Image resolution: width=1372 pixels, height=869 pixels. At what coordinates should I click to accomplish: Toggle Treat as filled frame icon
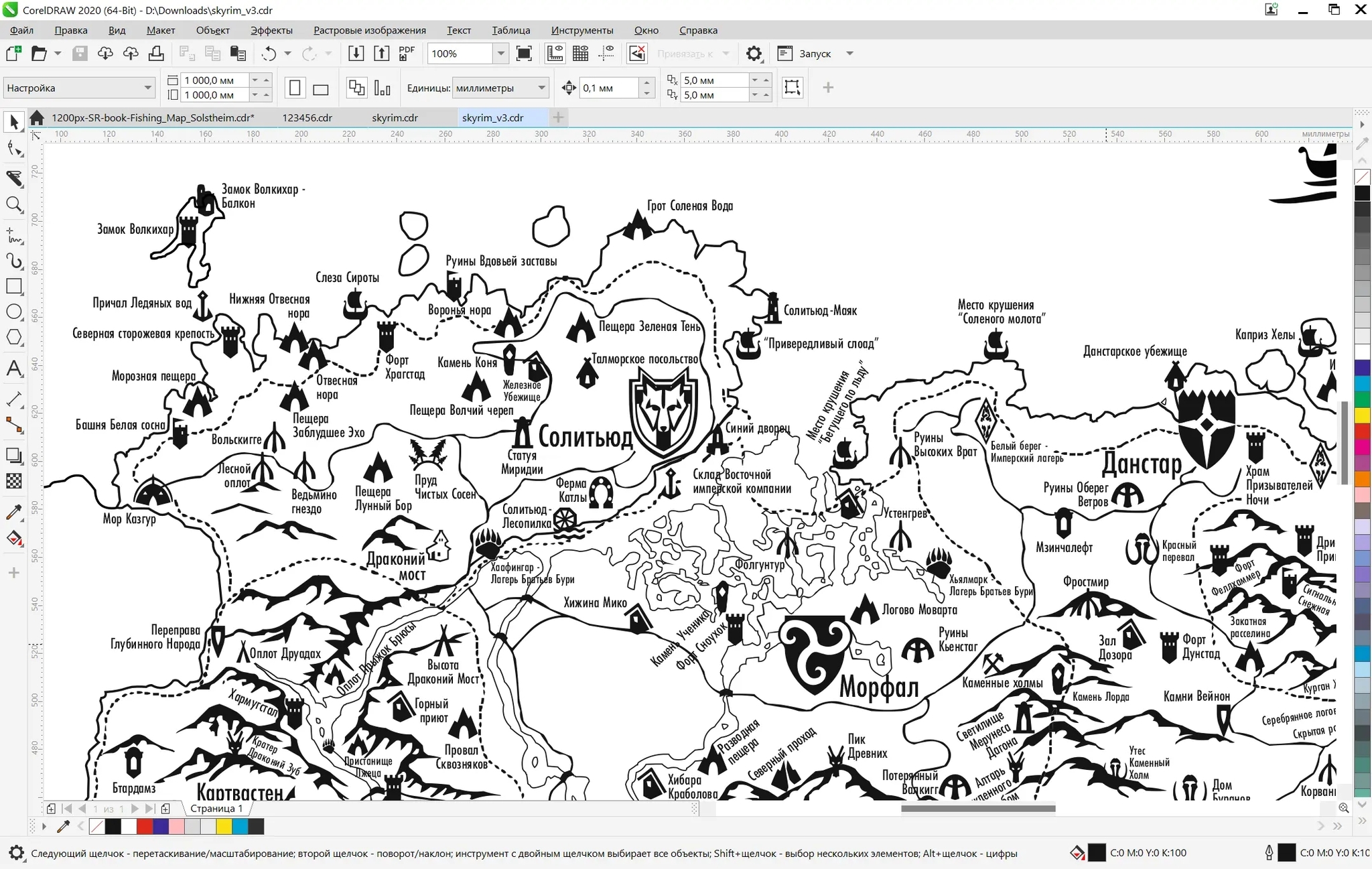point(792,88)
